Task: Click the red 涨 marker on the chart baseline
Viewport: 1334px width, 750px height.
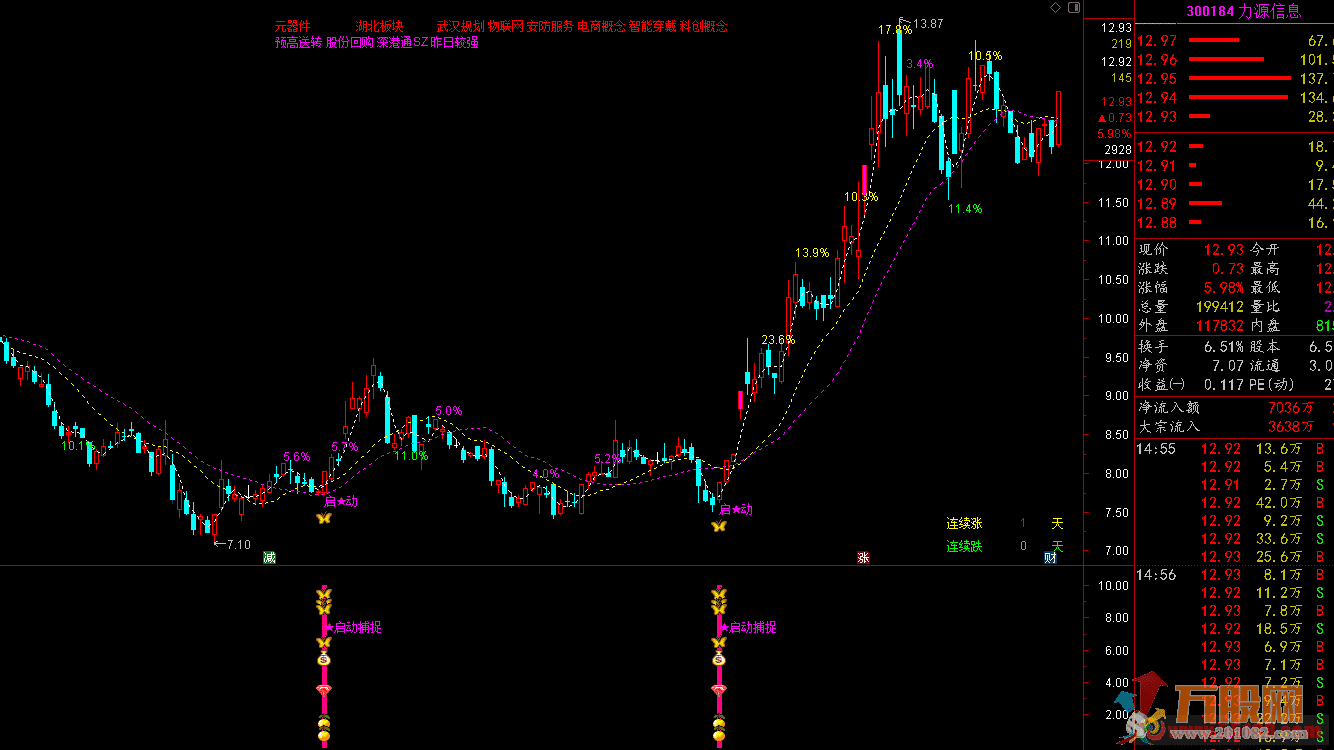Action: pyautogui.click(x=863, y=557)
